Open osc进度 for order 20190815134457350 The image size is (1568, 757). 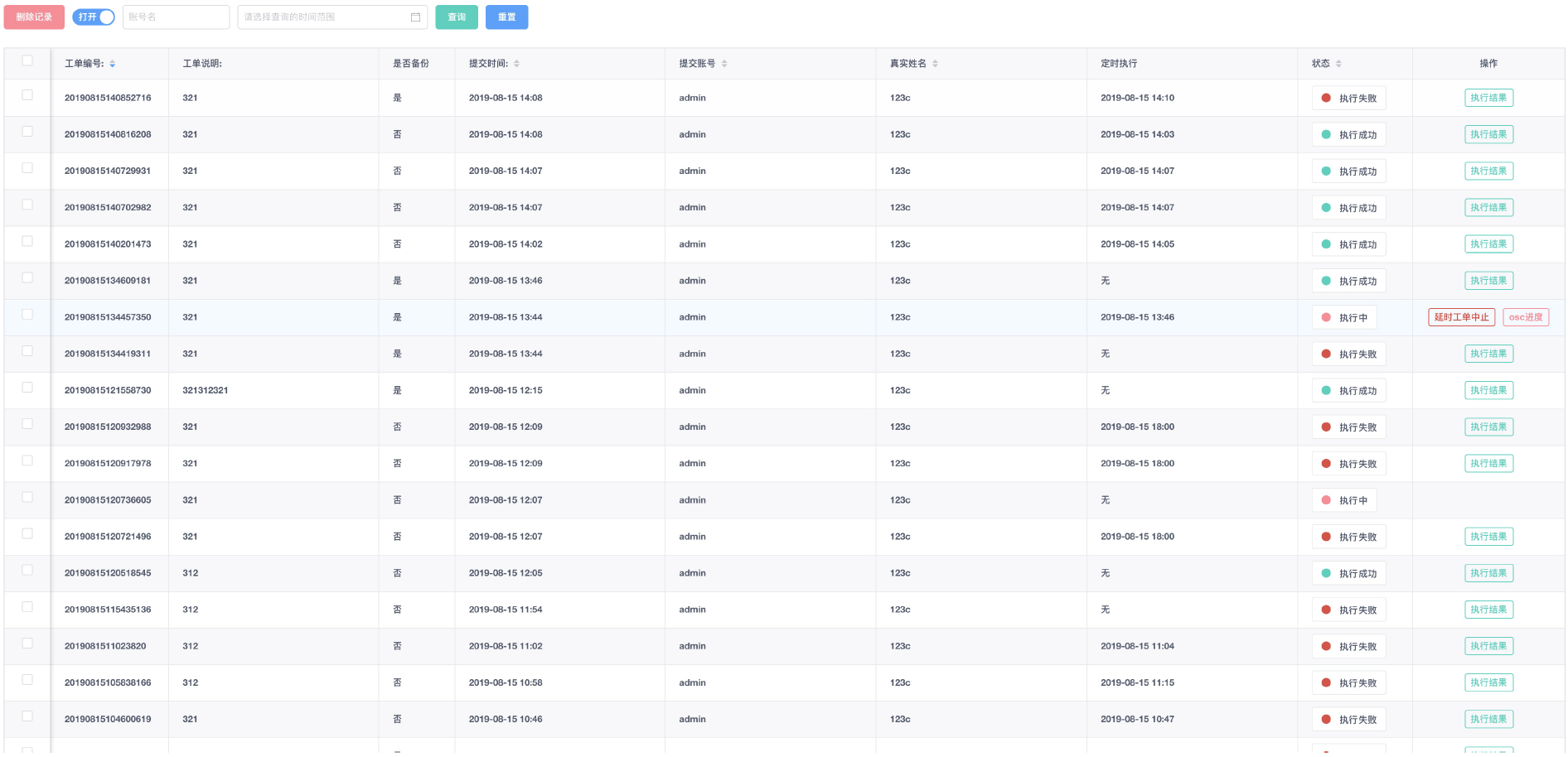pyautogui.click(x=1525, y=317)
